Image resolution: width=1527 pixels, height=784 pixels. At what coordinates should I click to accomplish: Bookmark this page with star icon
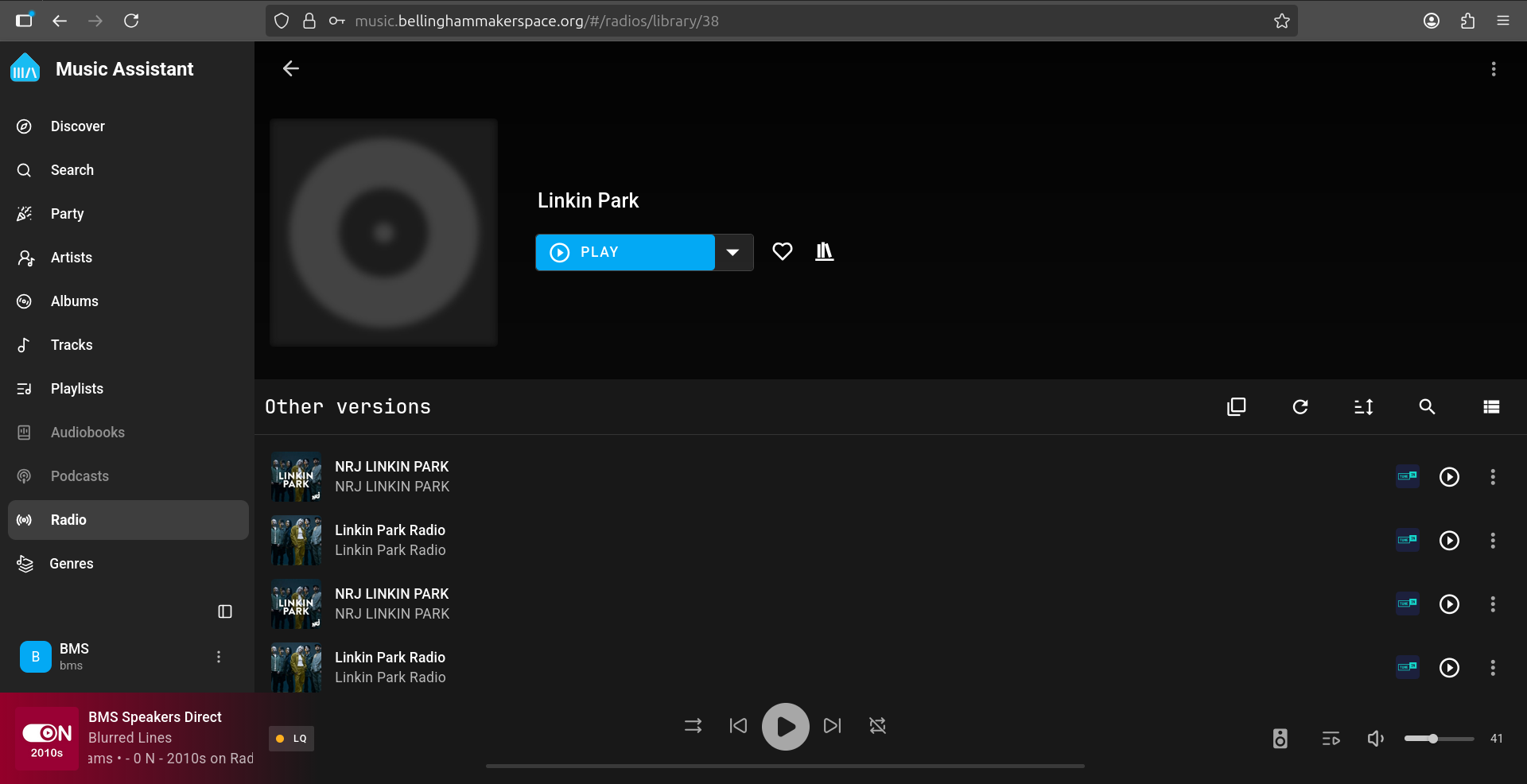coord(1282,21)
